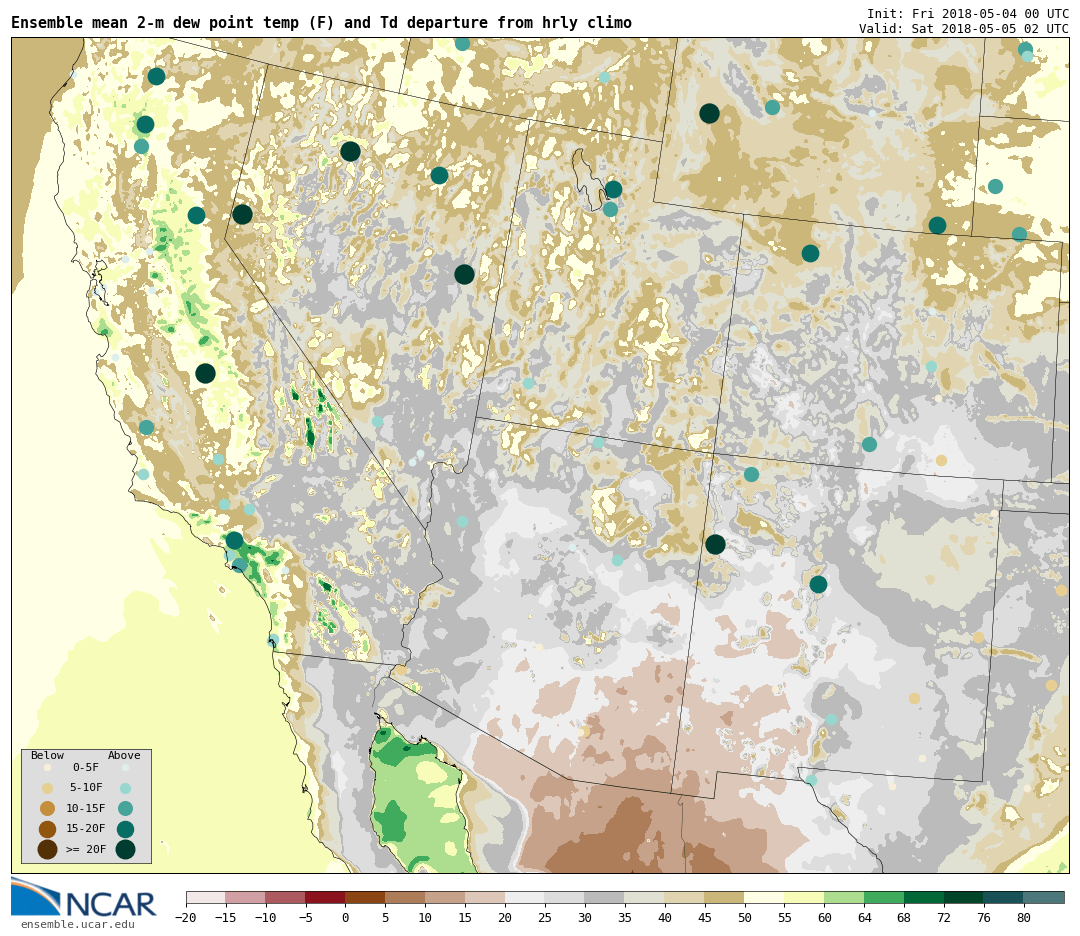Image resolution: width=1080 pixels, height=936 pixels.
Task: Click the light '5-10F' below legend circle
Action: click(x=47, y=788)
